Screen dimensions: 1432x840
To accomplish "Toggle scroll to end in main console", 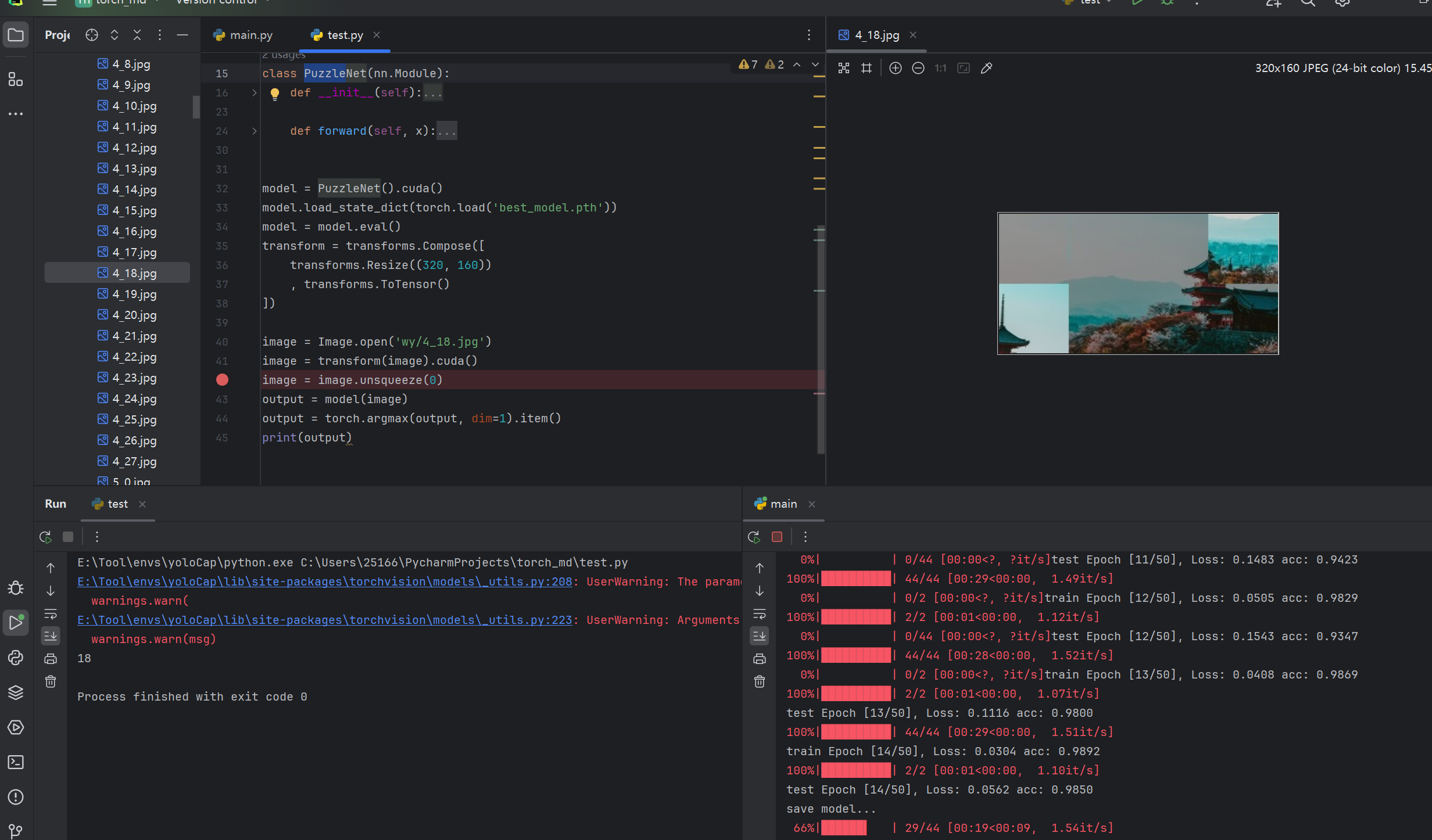I will (760, 636).
